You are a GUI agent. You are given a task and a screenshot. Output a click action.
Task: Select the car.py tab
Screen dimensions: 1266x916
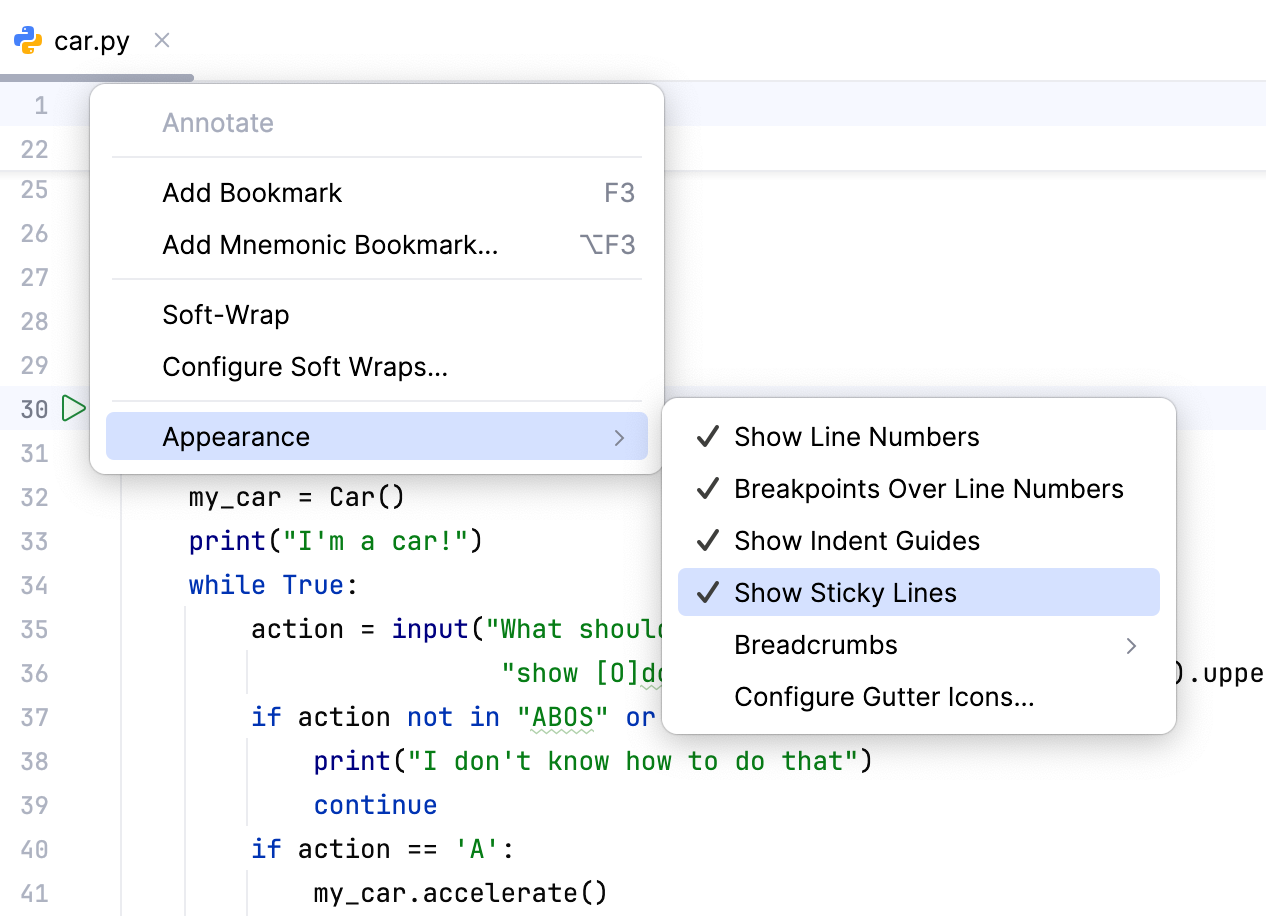[91, 43]
